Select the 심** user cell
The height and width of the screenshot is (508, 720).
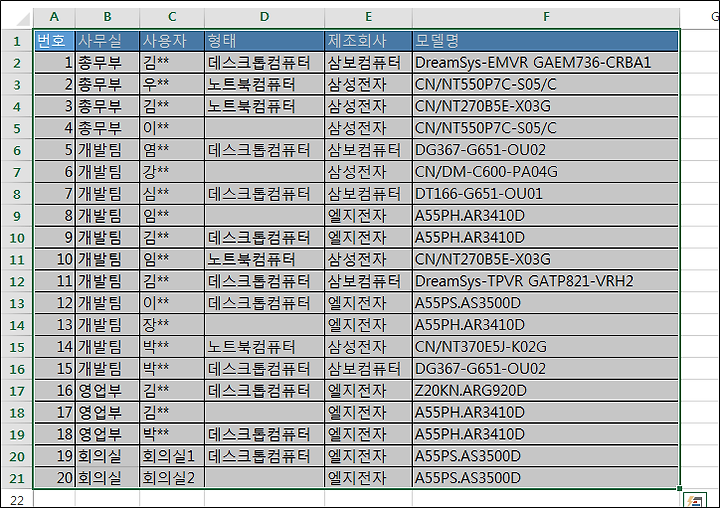172,194
